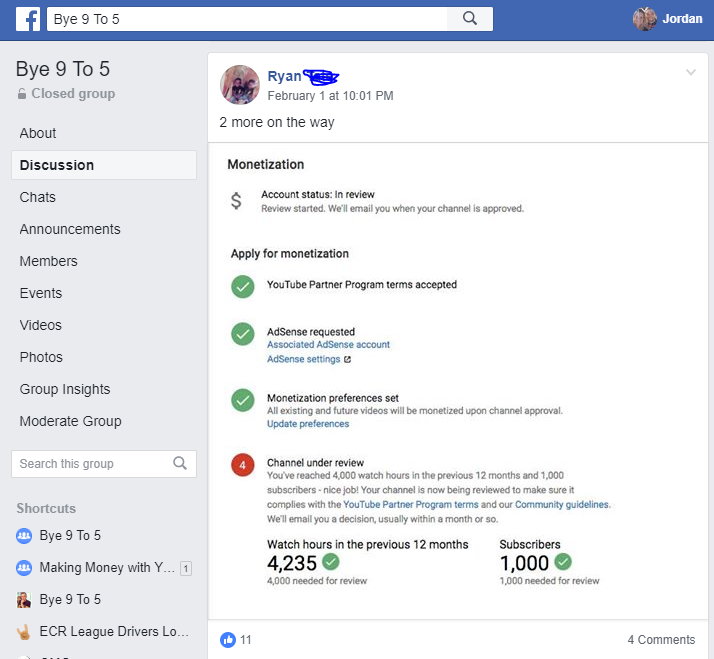Click the 11 likes count
This screenshot has height=659, width=714.
245,640
